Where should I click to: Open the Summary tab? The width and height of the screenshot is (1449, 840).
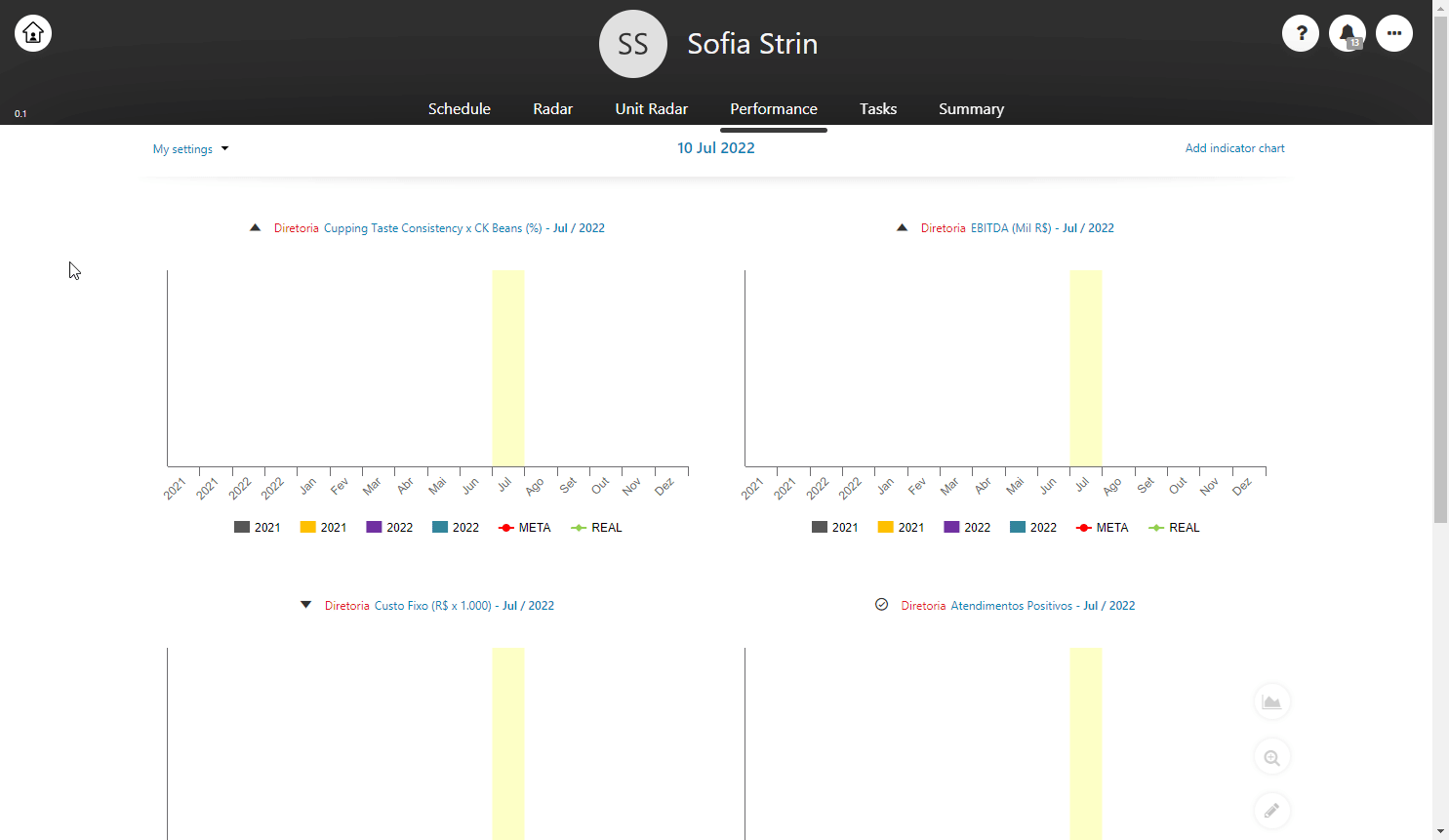(971, 109)
